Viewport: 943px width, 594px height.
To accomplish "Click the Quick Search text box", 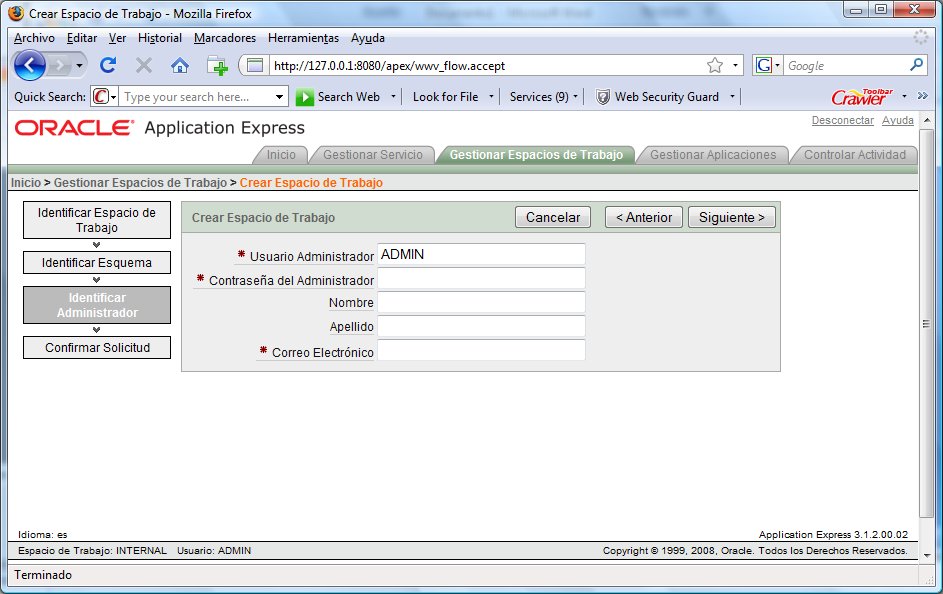I will pyautogui.click(x=196, y=97).
